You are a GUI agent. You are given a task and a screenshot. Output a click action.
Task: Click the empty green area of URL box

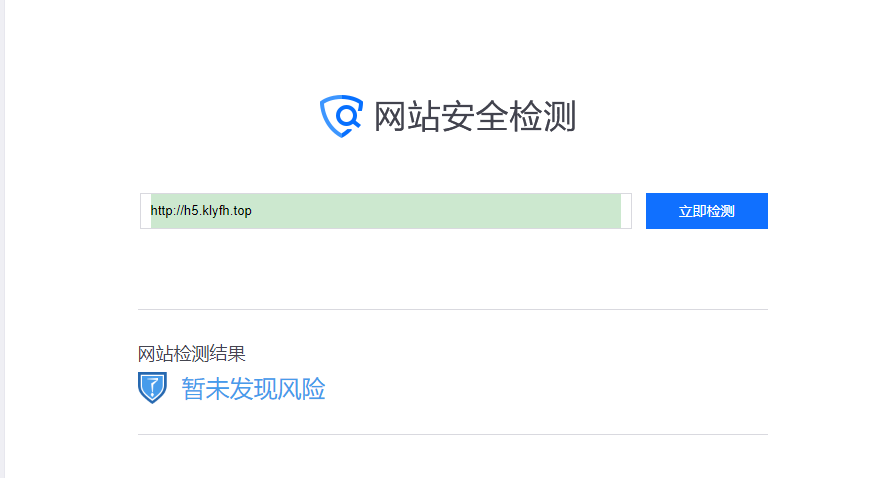tap(435, 211)
